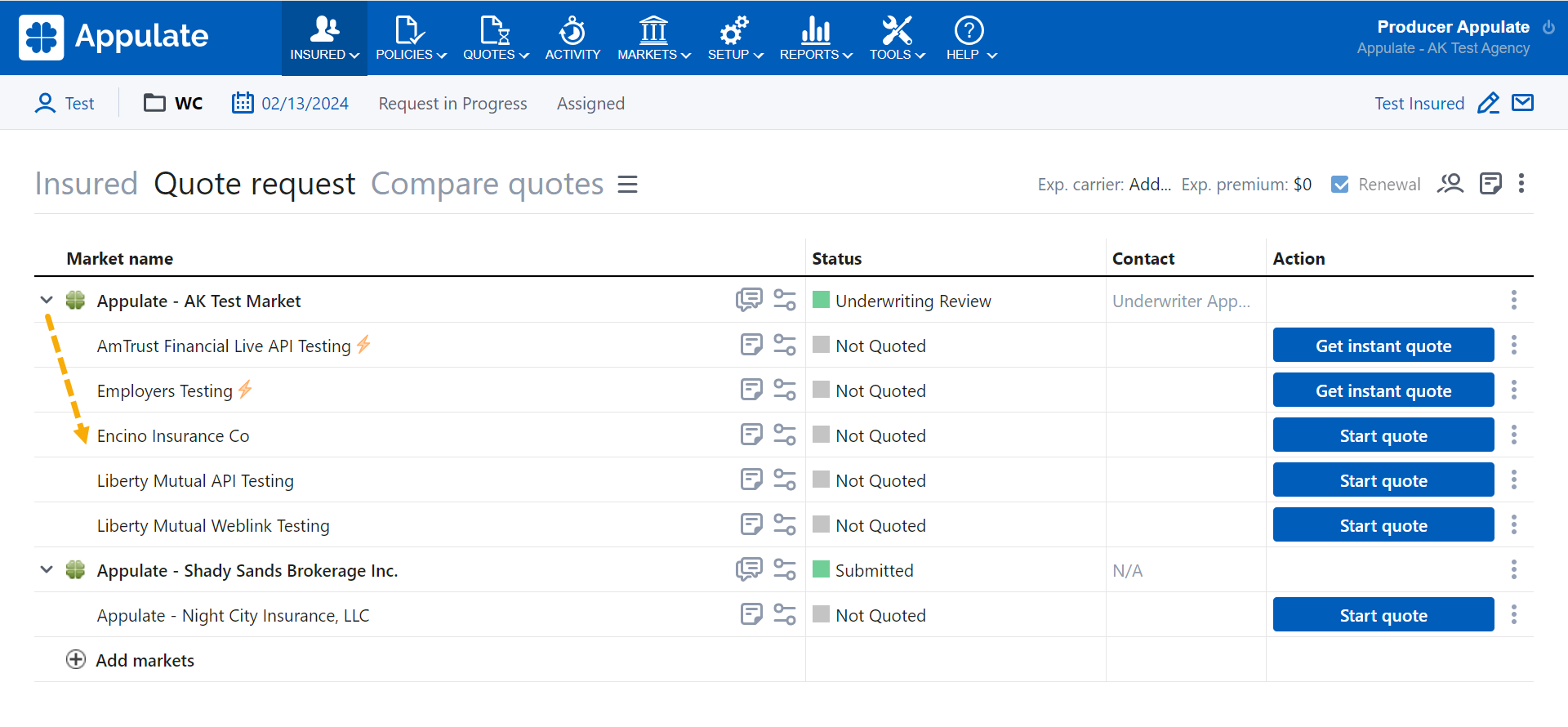Open the Reports menu dropdown
The image size is (1568, 727).
[815, 38]
